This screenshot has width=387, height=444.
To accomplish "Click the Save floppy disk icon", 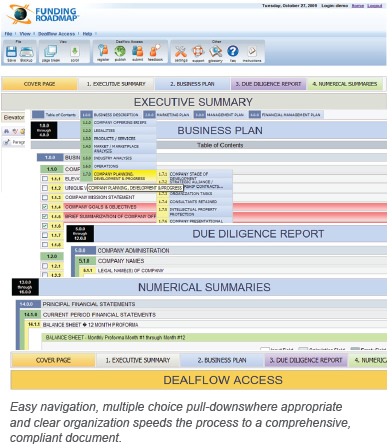I will click(x=11, y=52).
